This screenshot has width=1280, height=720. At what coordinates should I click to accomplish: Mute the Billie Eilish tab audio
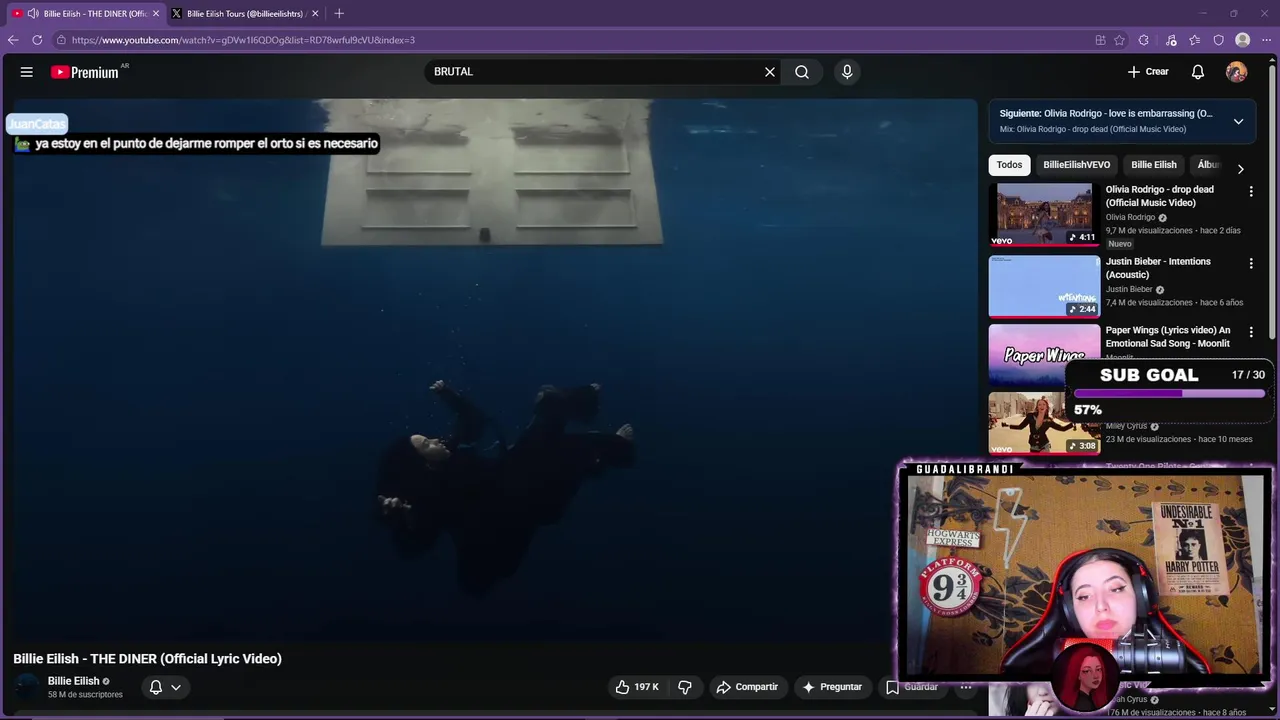pyautogui.click(x=33, y=14)
